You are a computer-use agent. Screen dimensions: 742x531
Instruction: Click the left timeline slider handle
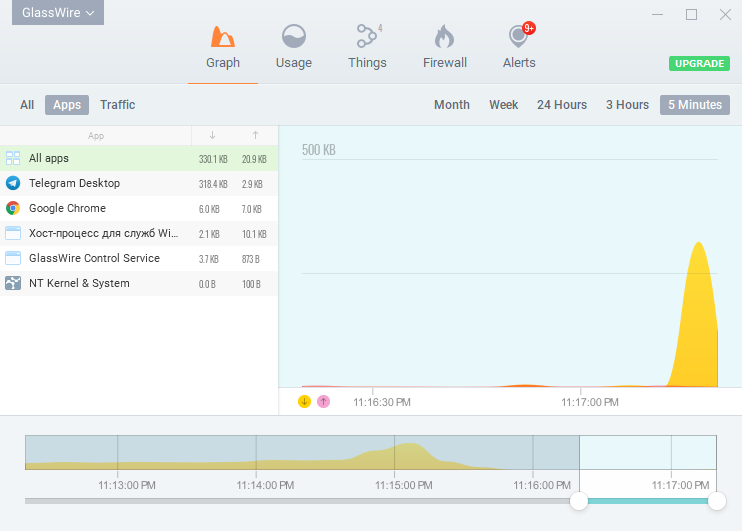tap(579, 501)
